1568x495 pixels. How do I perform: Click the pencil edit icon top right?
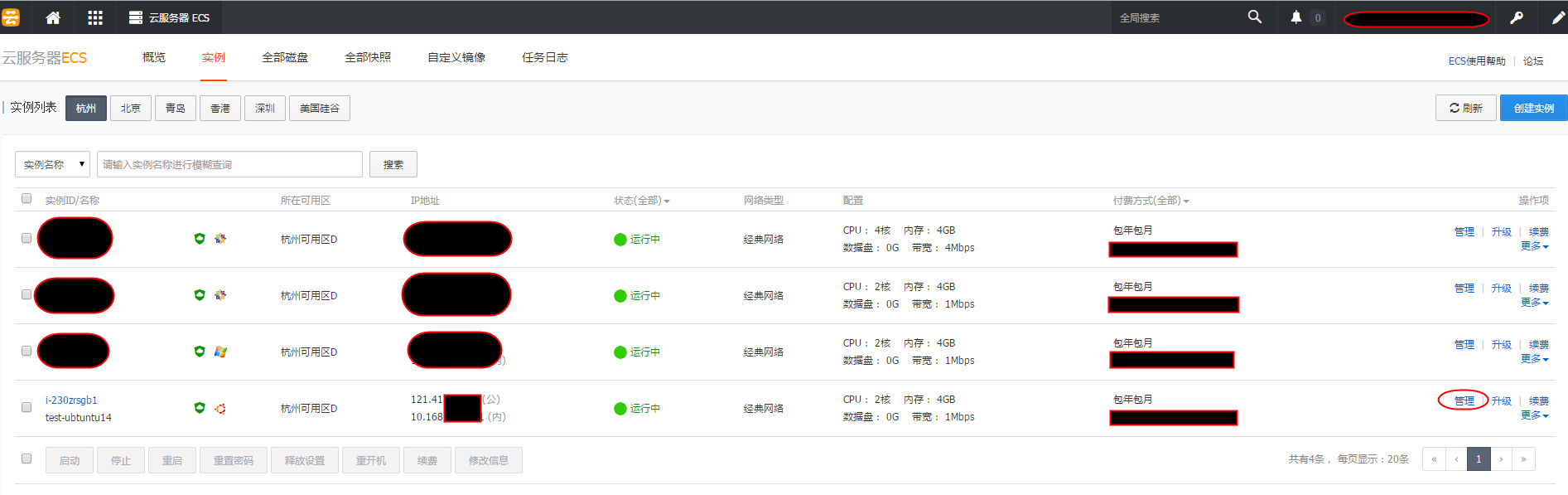coord(1557,17)
